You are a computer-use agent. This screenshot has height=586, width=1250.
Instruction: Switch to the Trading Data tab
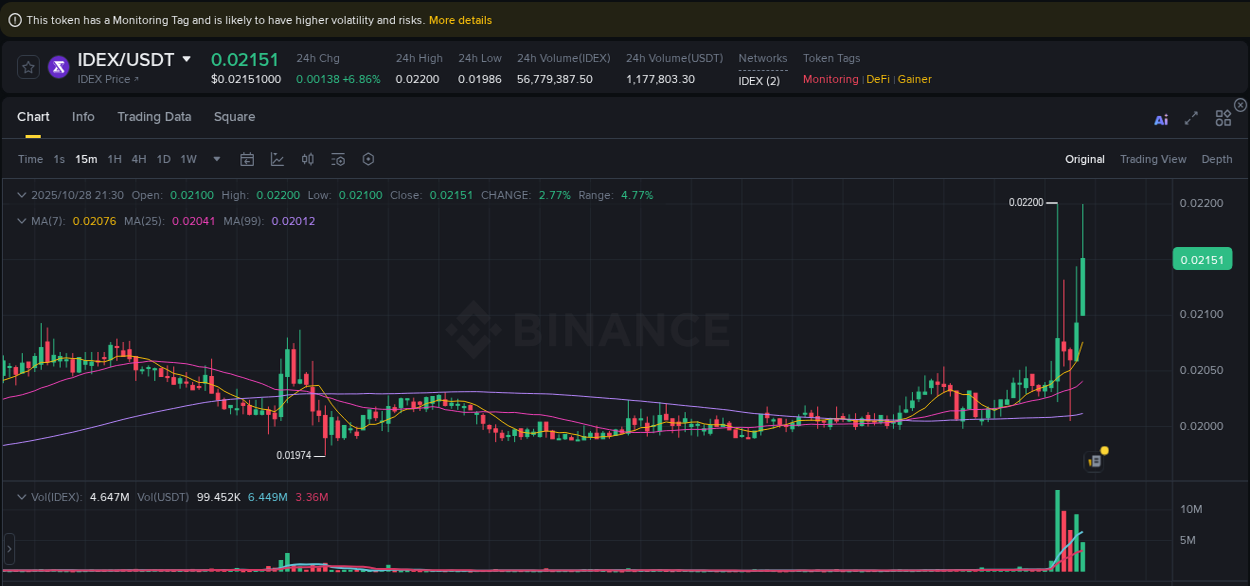[154, 117]
